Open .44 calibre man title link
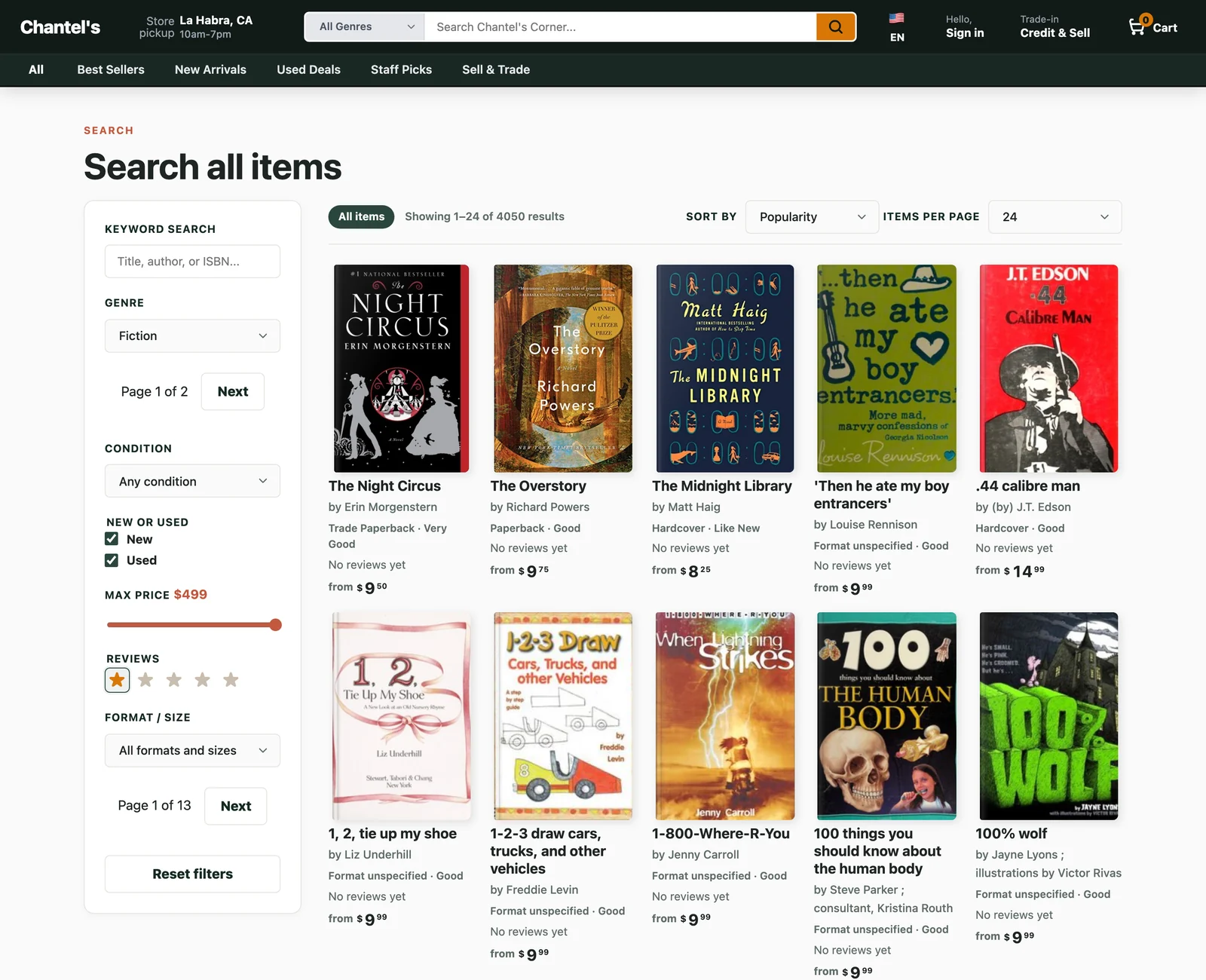Image resolution: width=1206 pixels, height=980 pixels. 1027,486
